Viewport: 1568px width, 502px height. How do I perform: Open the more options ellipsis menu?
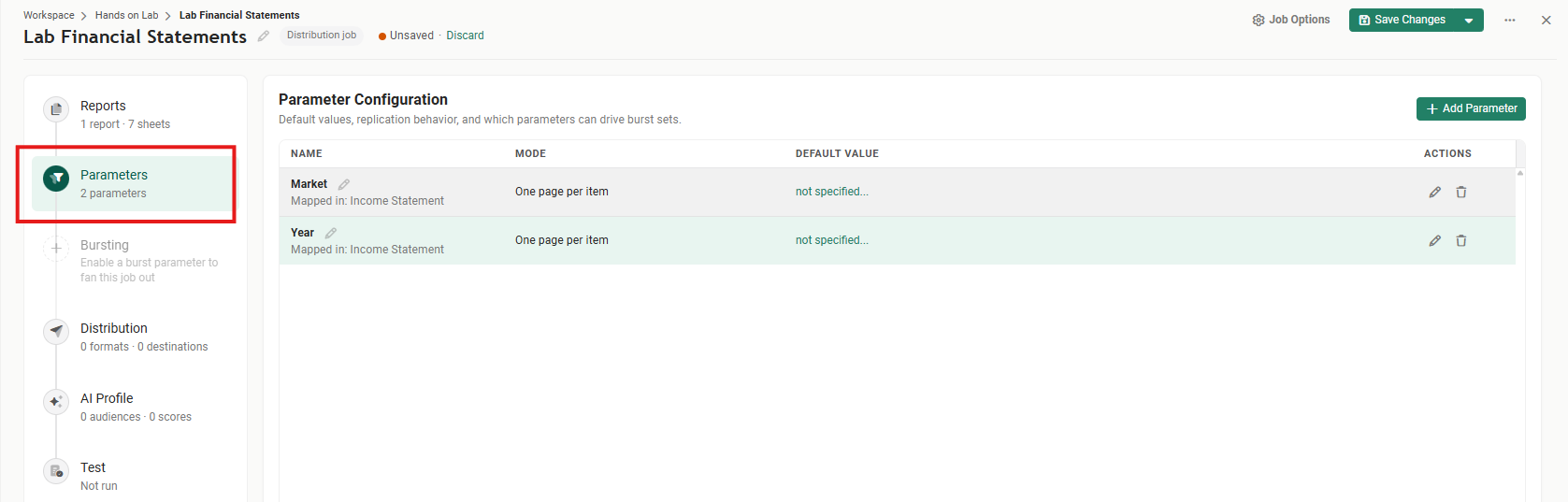tap(1509, 20)
